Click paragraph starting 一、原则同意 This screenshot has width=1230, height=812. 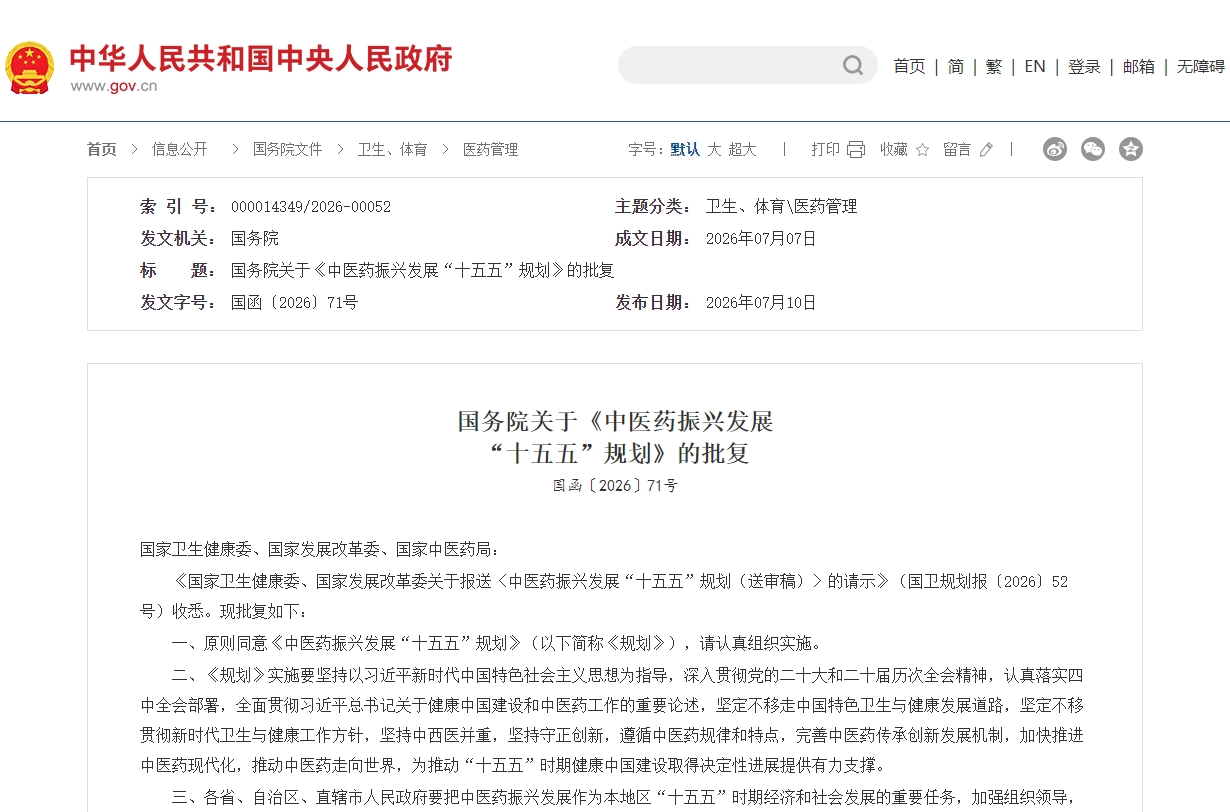pyautogui.click(x=497, y=643)
